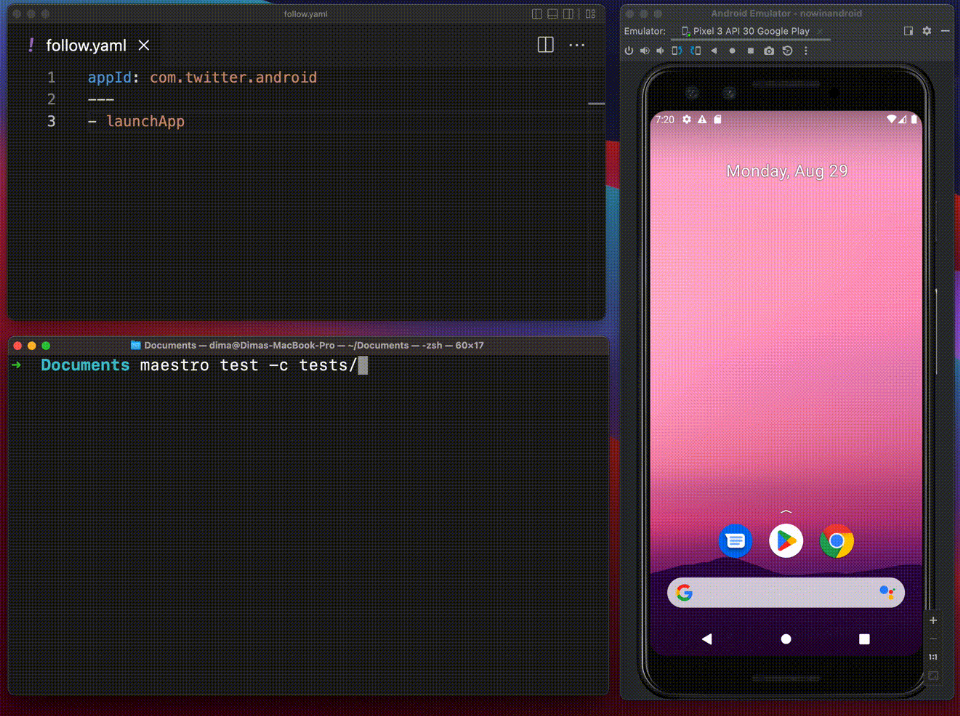Click the emulator volume down icon
This screenshot has height=716, width=960.
tap(660, 51)
